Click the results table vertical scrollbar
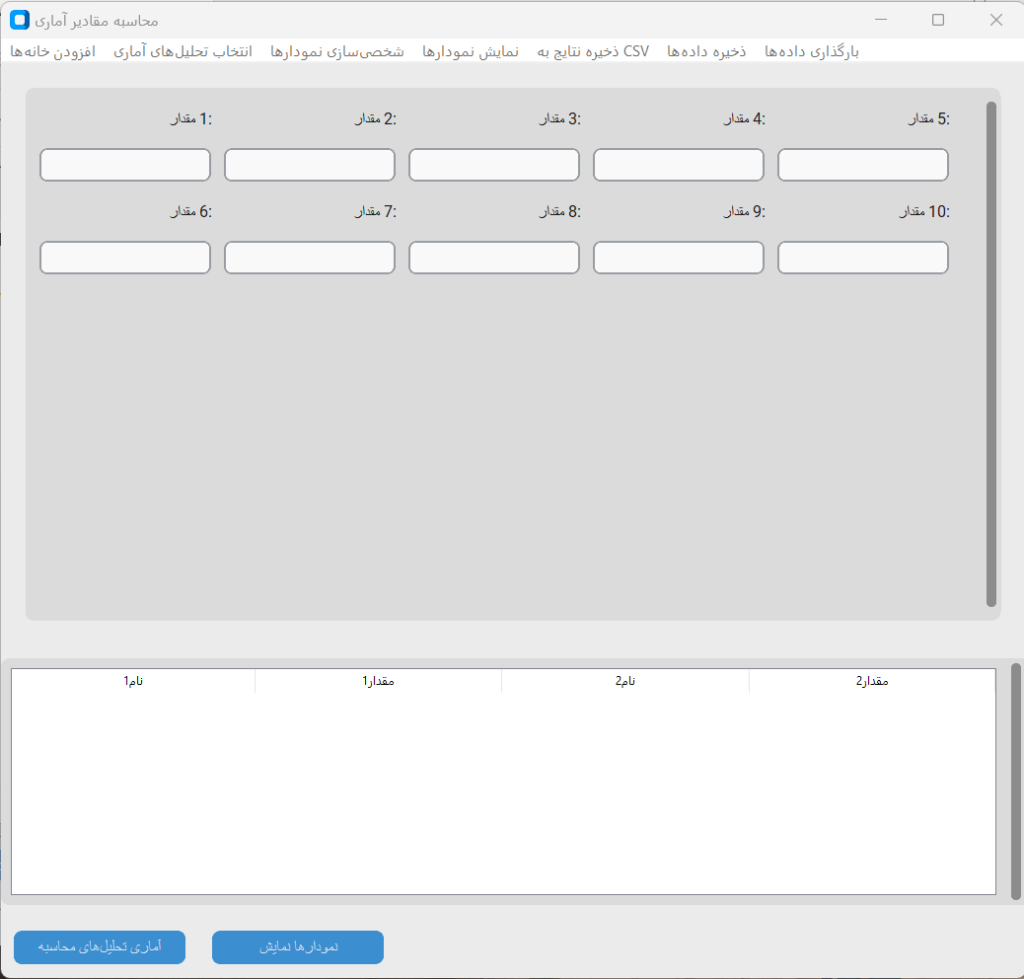 pos(1016,780)
